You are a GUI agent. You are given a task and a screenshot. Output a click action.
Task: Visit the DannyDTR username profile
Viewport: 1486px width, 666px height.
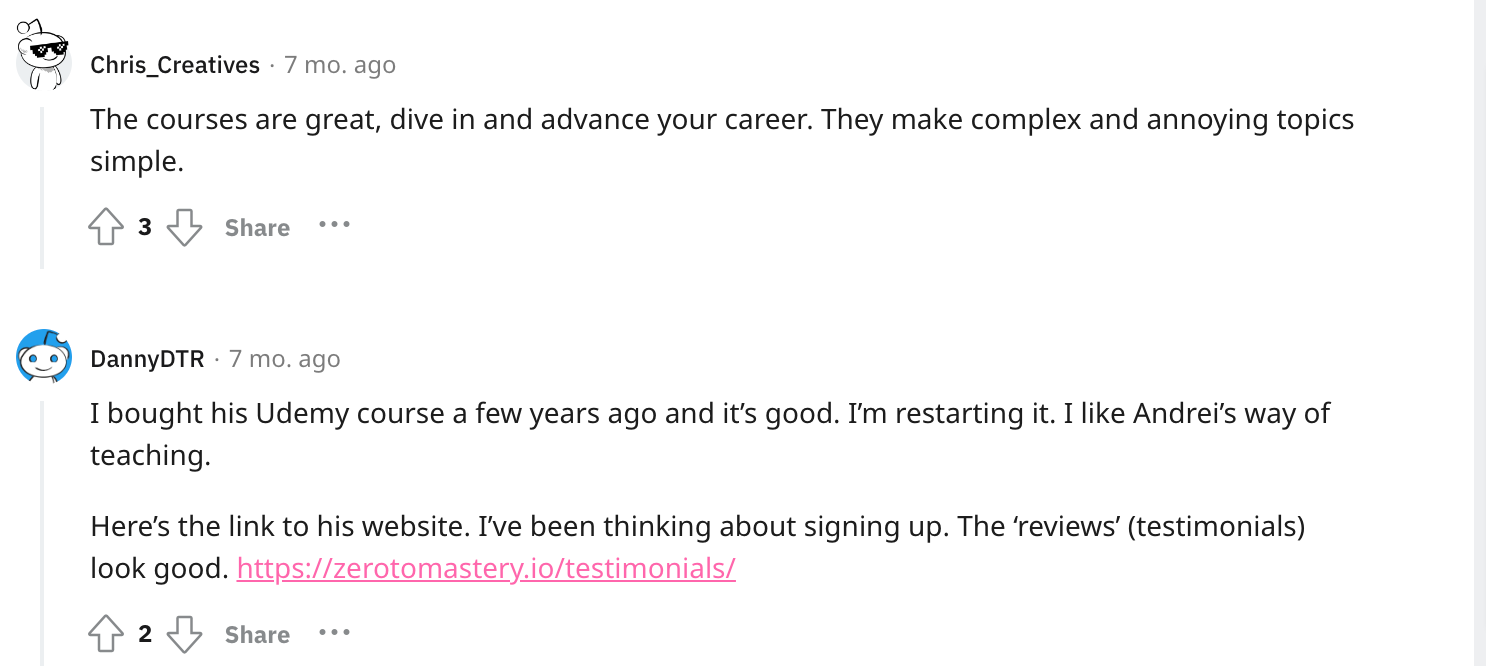[x=147, y=359]
